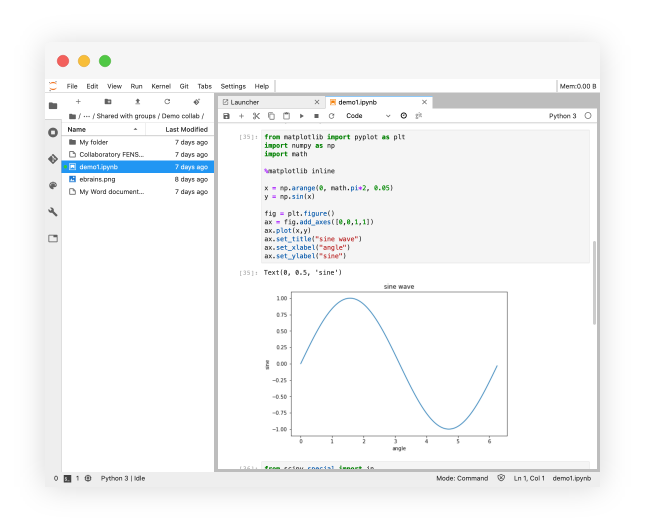Open ebrains.png in the file list

point(97,179)
